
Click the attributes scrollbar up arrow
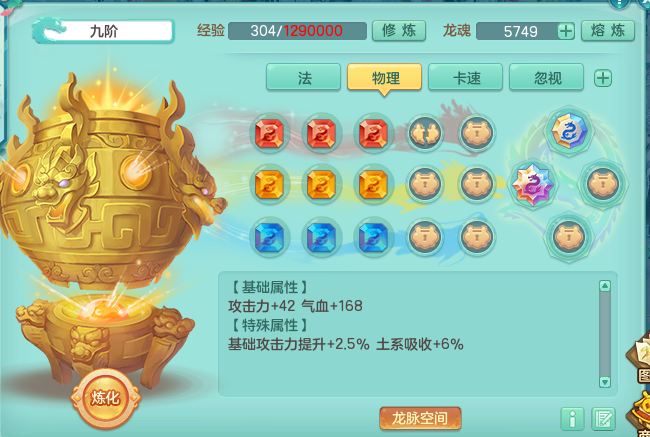[605, 286]
